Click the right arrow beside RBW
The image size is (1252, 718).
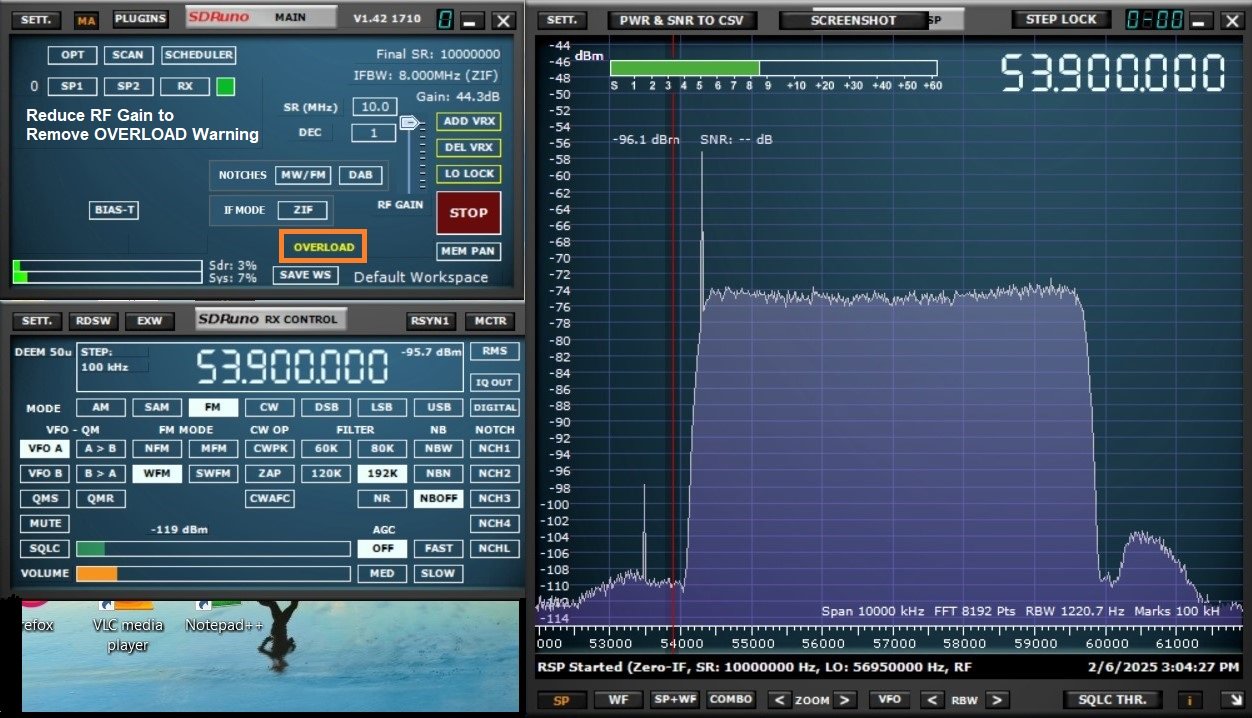(x=996, y=700)
